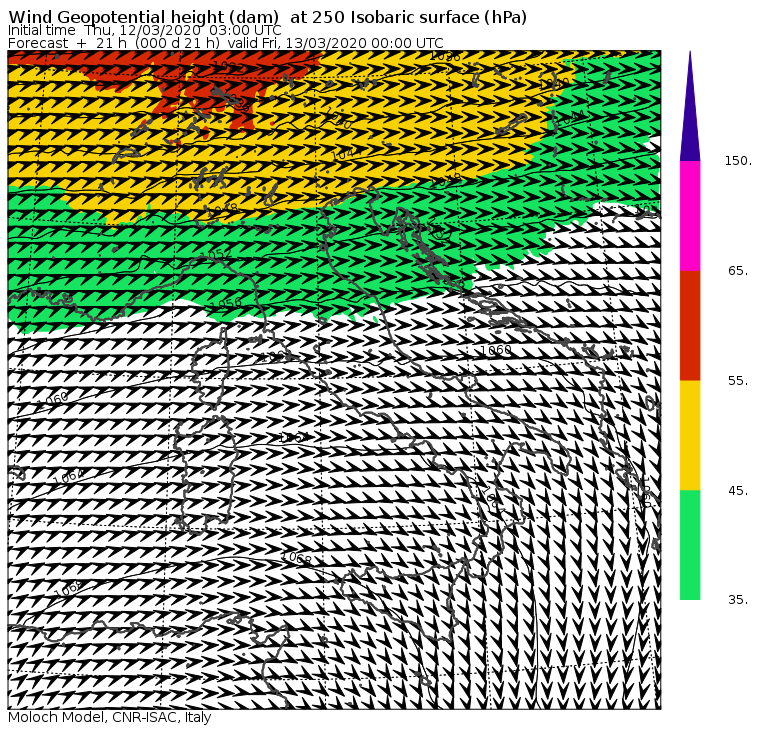Click the magenta legend color band
Viewport: 760px width, 731px height.
pyautogui.click(x=690, y=216)
